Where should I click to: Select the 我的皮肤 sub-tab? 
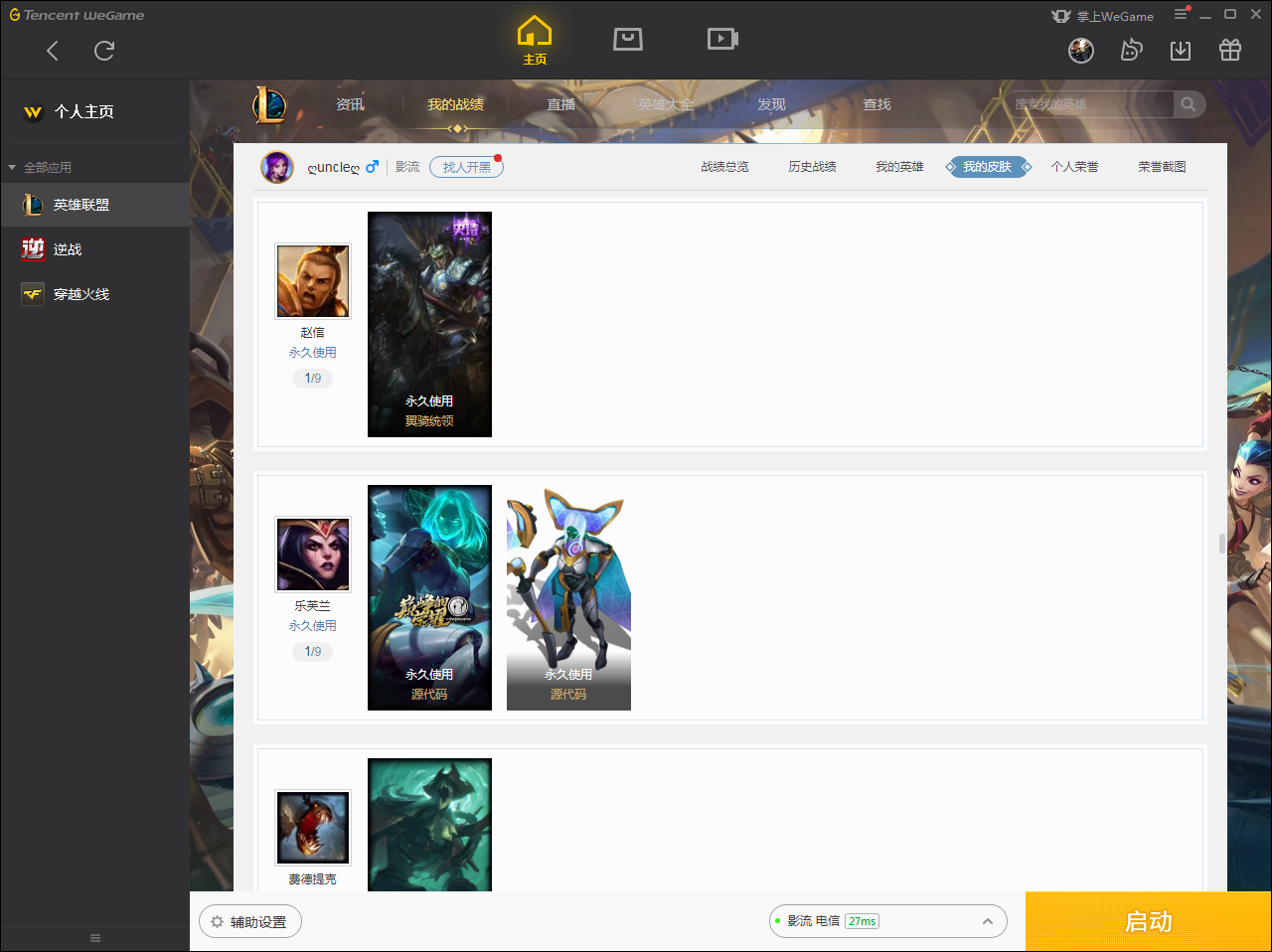tap(988, 167)
